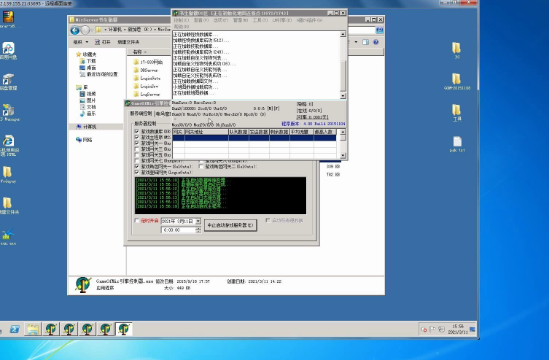Open the folder Explorer icon in taskbar

[33, 329]
